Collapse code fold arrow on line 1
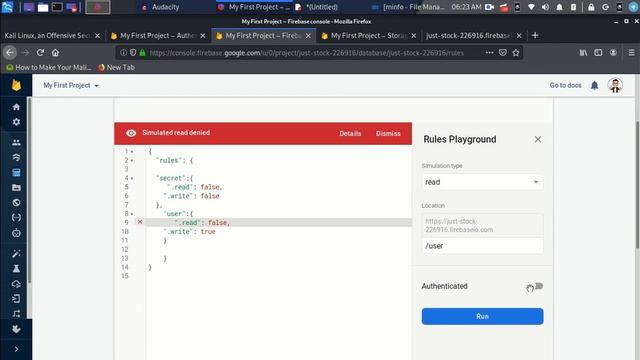The width and height of the screenshot is (640, 360). pos(132,151)
